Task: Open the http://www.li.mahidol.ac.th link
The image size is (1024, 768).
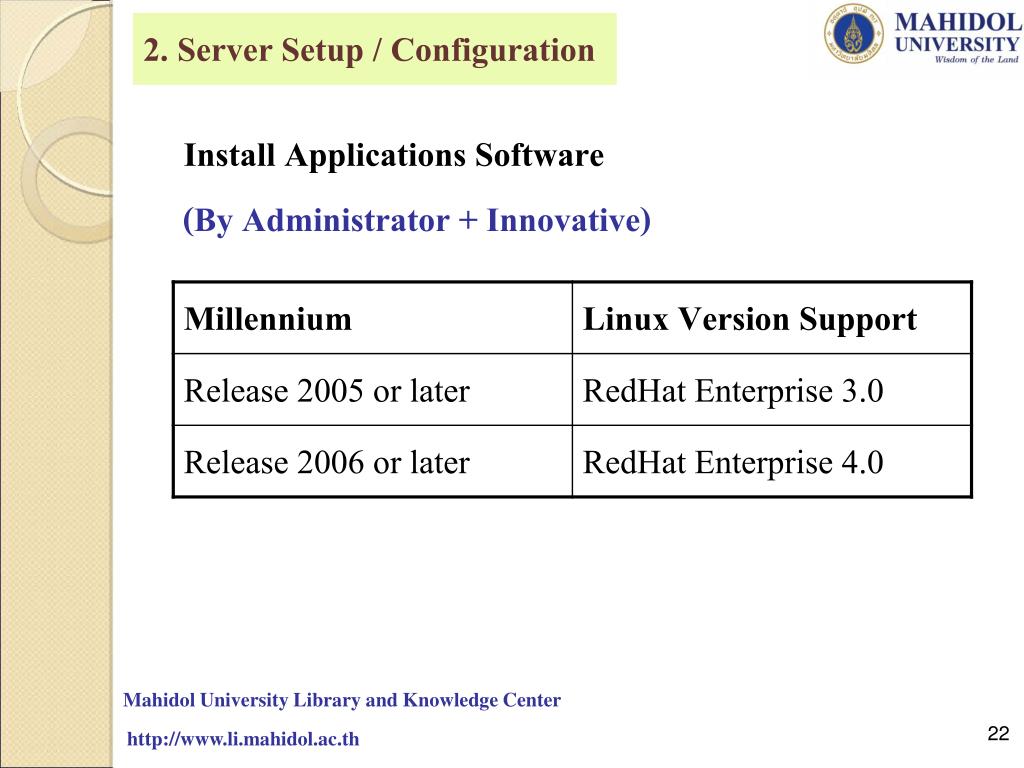Action: (243, 739)
